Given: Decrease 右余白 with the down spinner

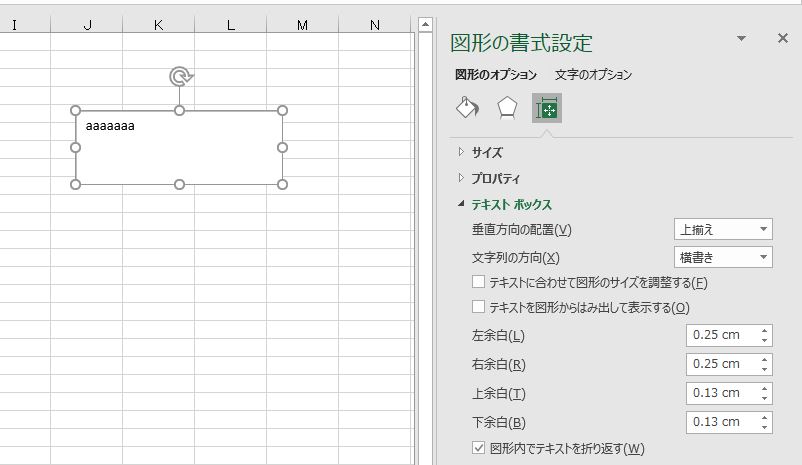Looking at the screenshot, I should 764,369.
